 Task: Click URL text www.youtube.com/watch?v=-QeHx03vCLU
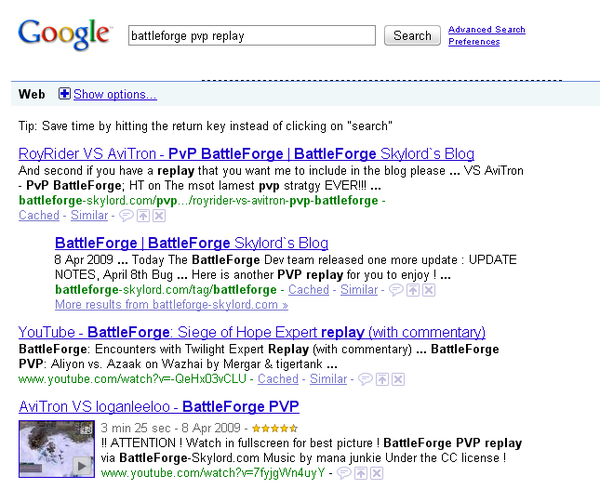click(x=132, y=379)
